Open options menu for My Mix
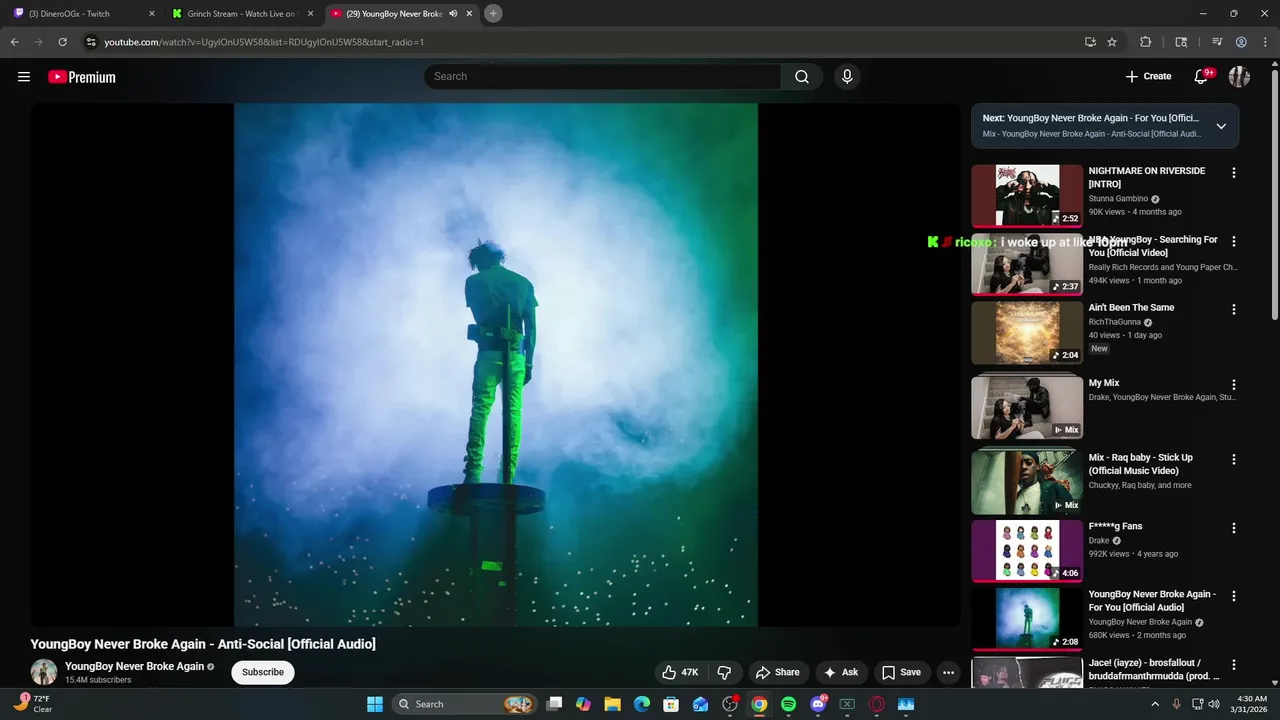Image resolution: width=1280 pixels, height=720 pixels. coord(1234,385)
